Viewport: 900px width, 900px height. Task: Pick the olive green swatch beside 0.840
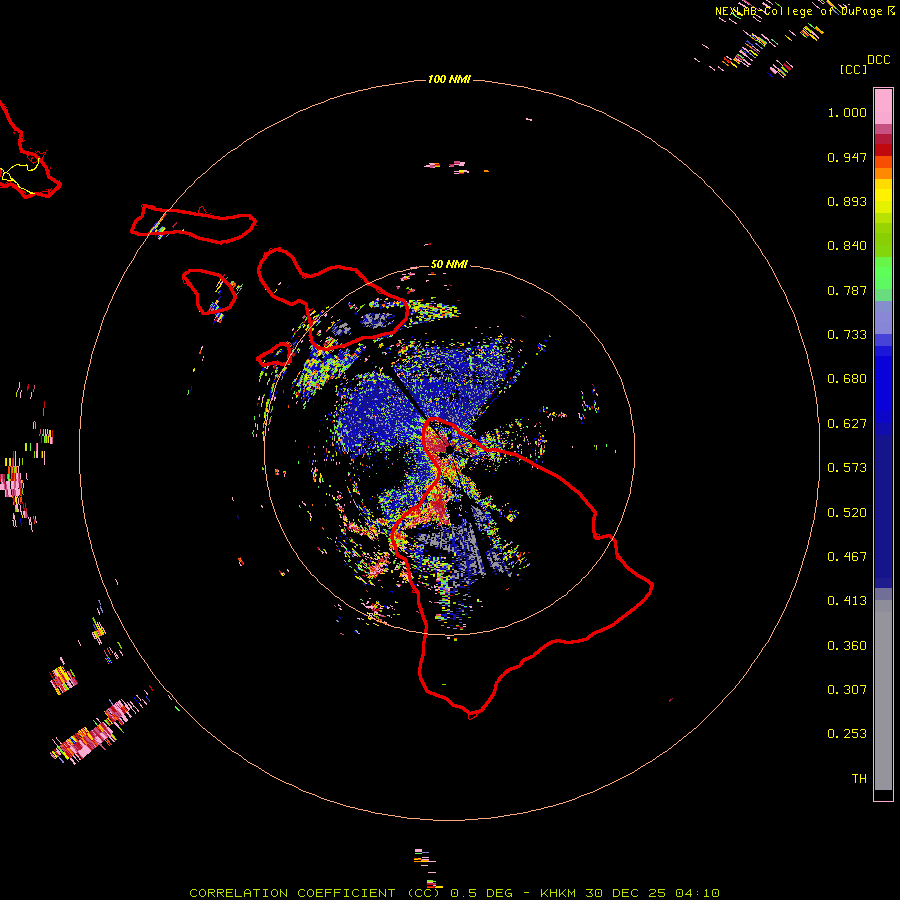coord(883,240)
